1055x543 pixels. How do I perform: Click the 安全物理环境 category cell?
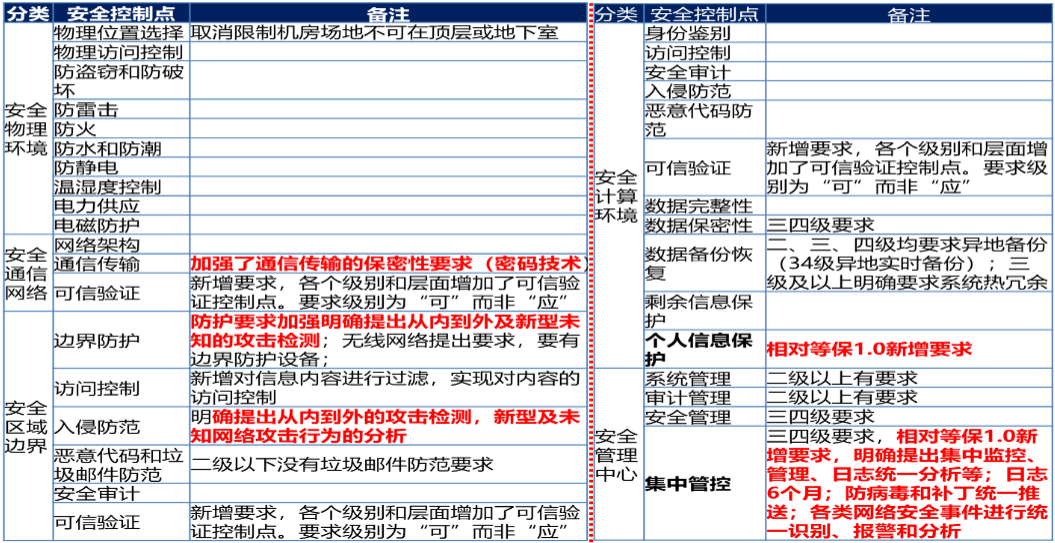28,129
